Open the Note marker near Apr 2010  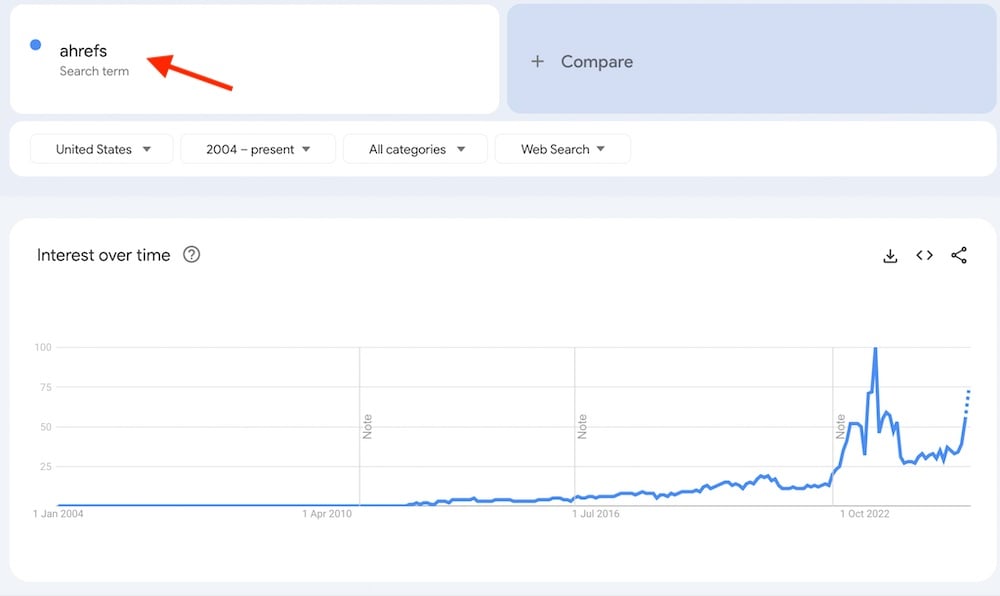point(367,426)
